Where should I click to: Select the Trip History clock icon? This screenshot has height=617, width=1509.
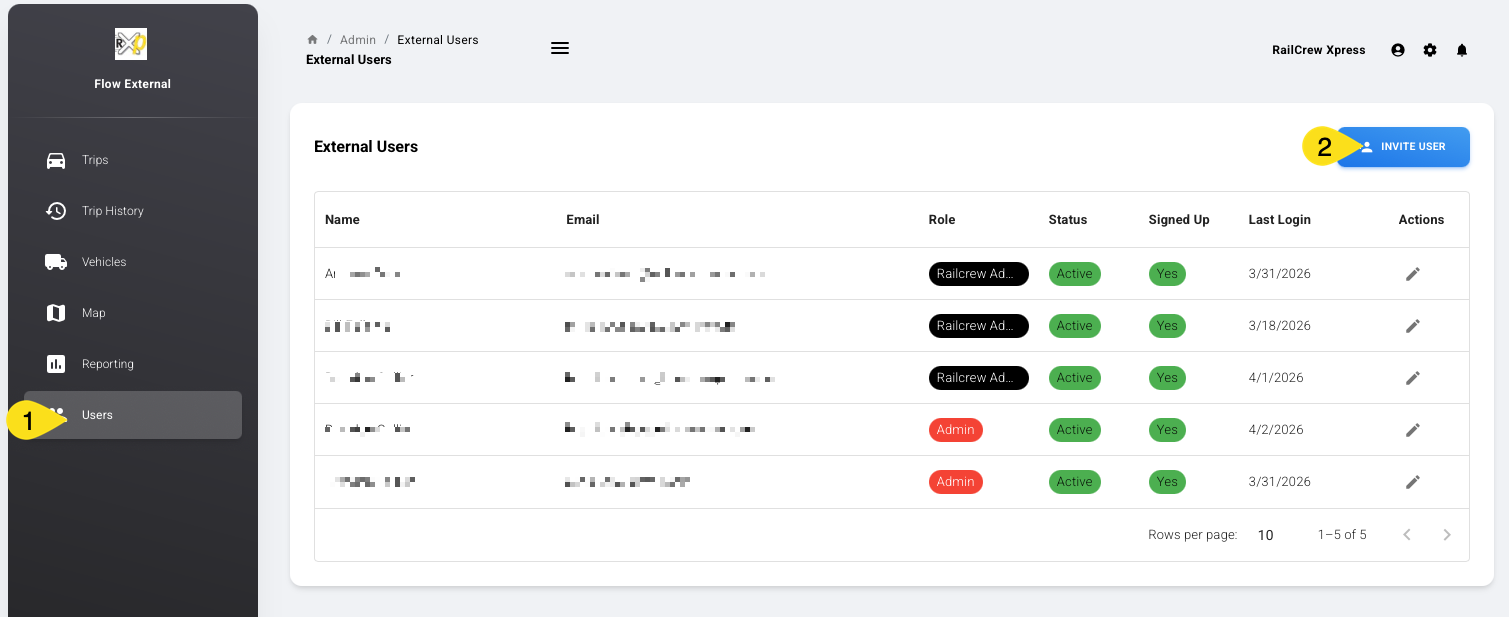(57, 211)
